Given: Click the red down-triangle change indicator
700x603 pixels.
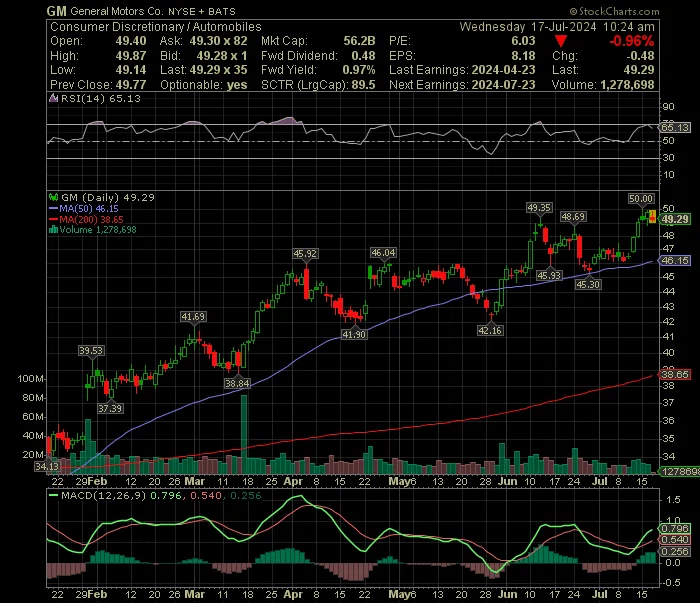Looking at the screenshot, I should (x=561, y=42).
